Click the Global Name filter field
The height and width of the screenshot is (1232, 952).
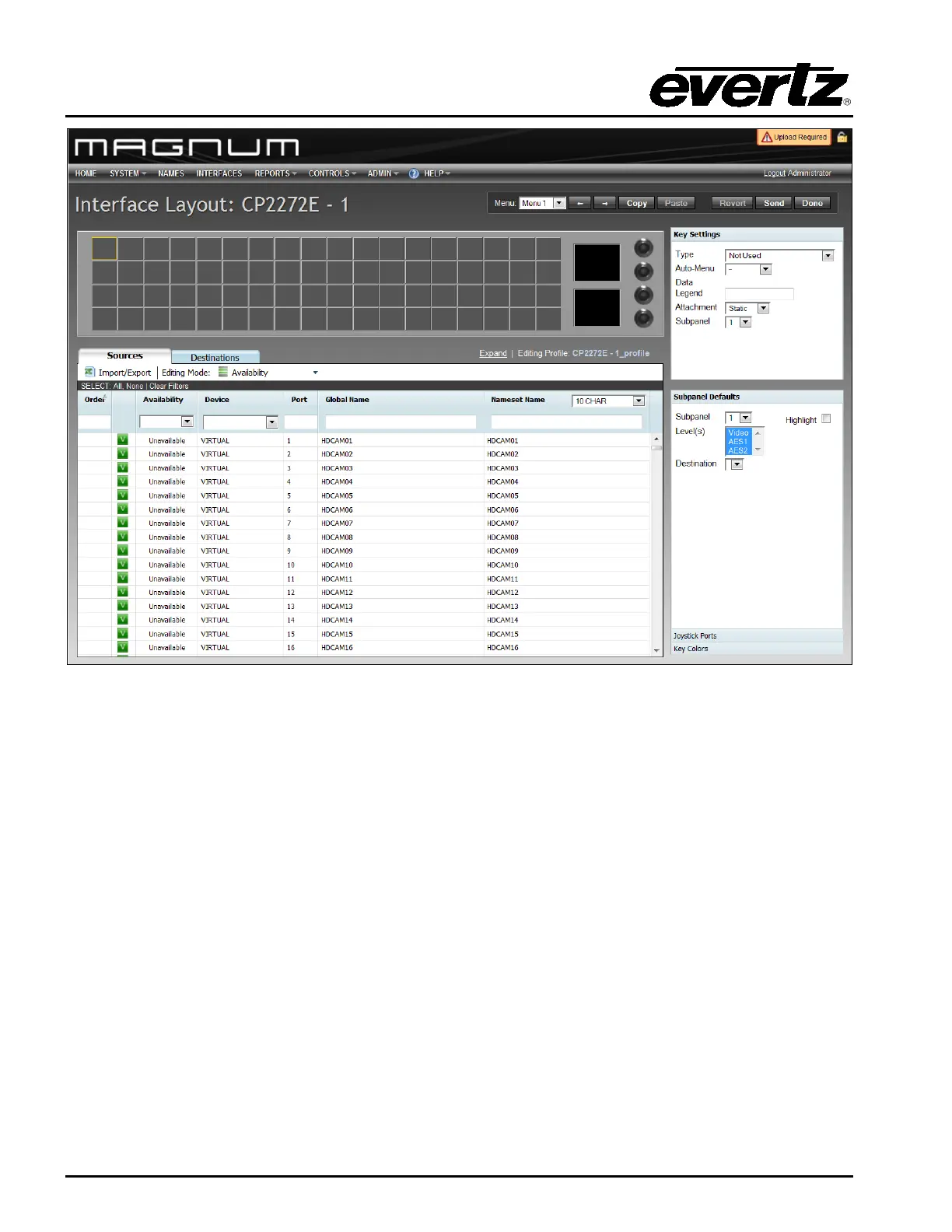pyautogui.click(x=401, y=422)
